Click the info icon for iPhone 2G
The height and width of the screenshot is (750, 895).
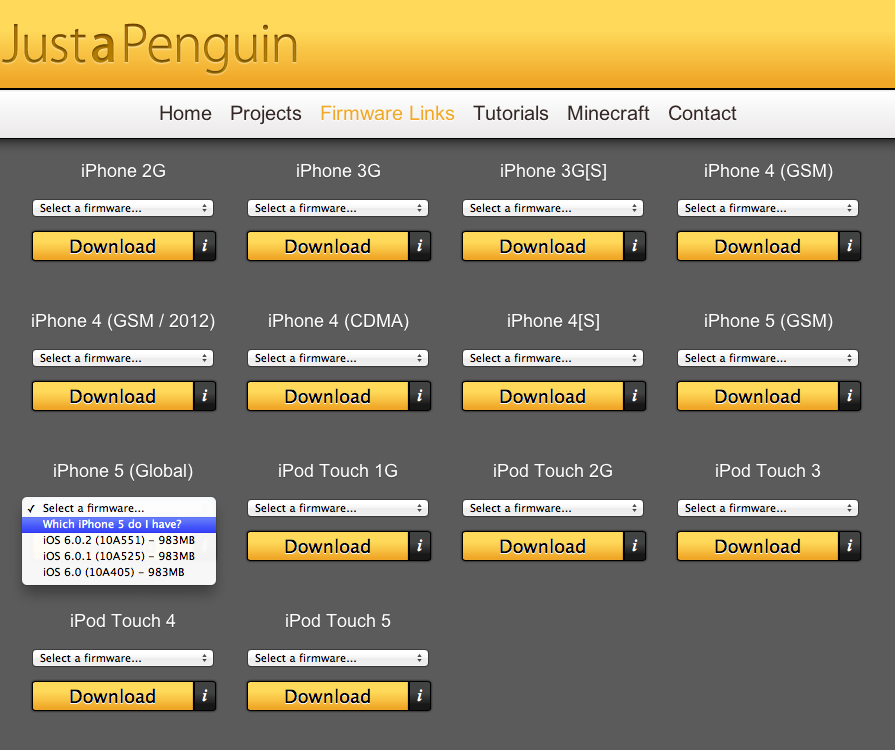pos(205,246)
